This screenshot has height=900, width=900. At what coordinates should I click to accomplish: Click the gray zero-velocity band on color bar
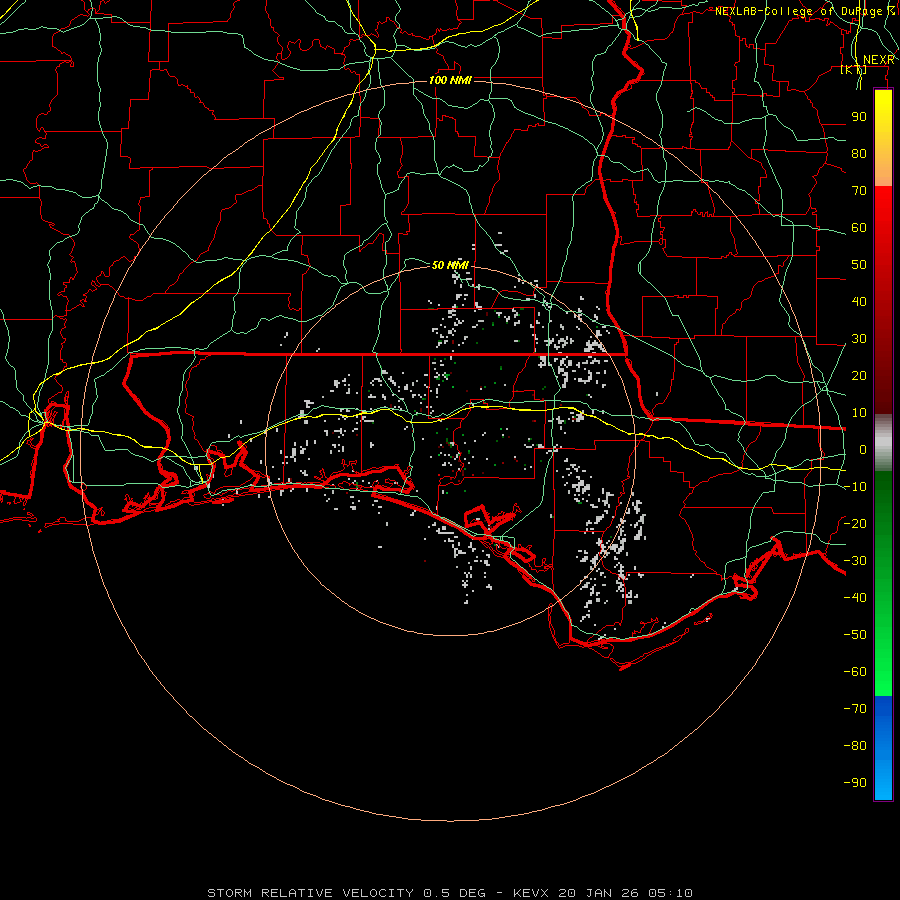point(883,443)
